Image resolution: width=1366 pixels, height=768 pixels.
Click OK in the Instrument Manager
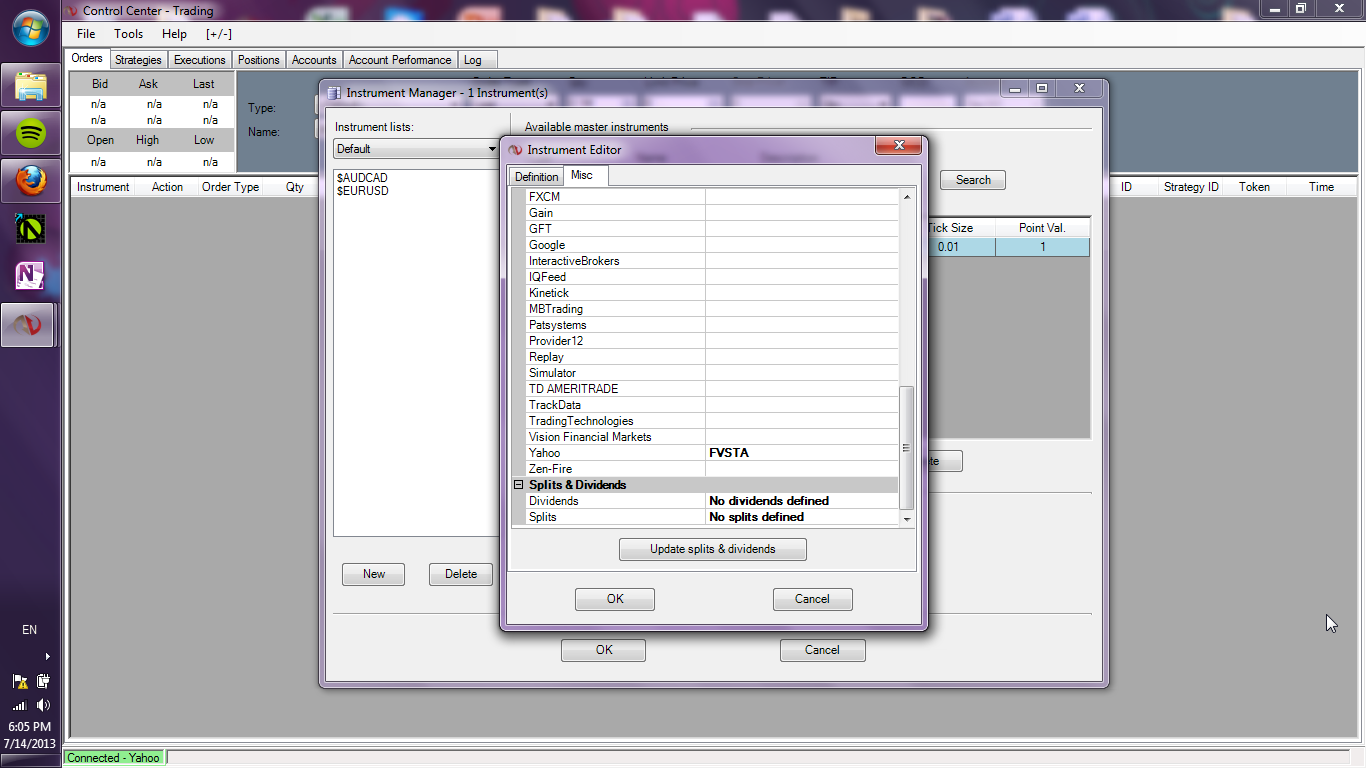604,650
